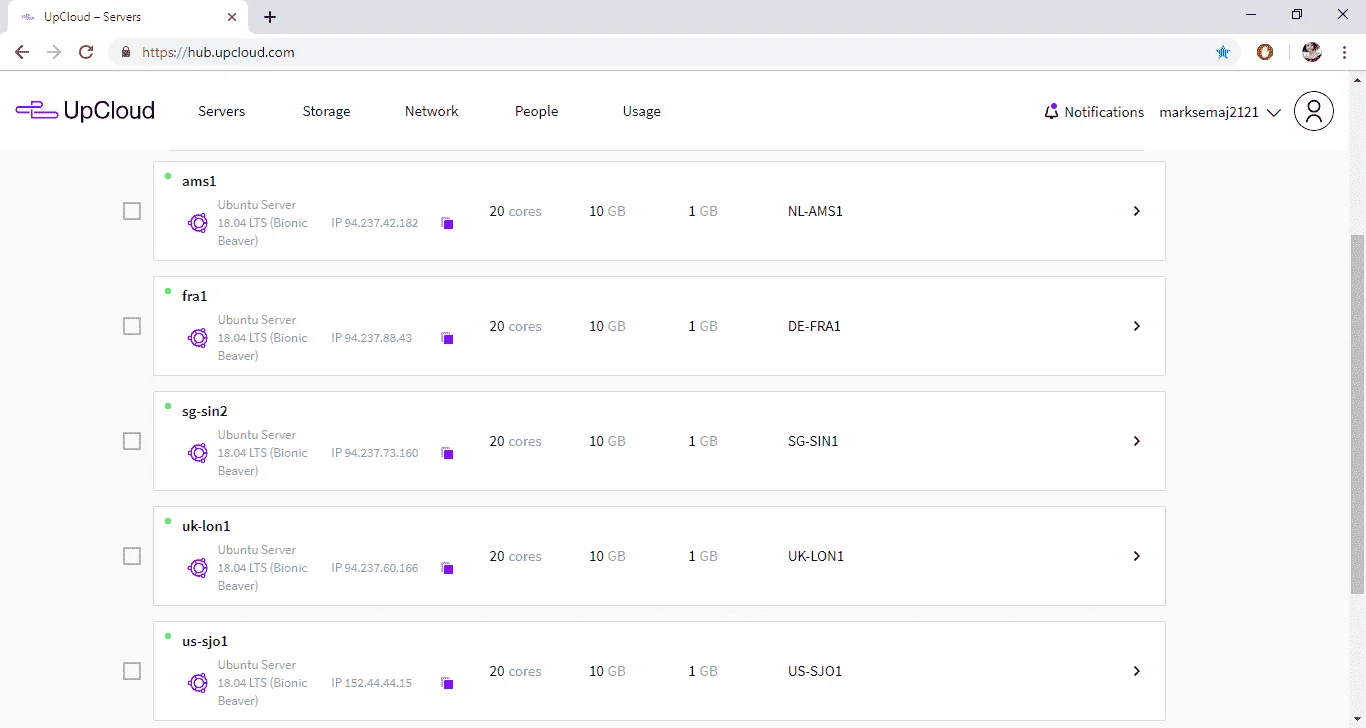
Task: Copy the us-sjo1 IP address
Action: coord(448,683)
